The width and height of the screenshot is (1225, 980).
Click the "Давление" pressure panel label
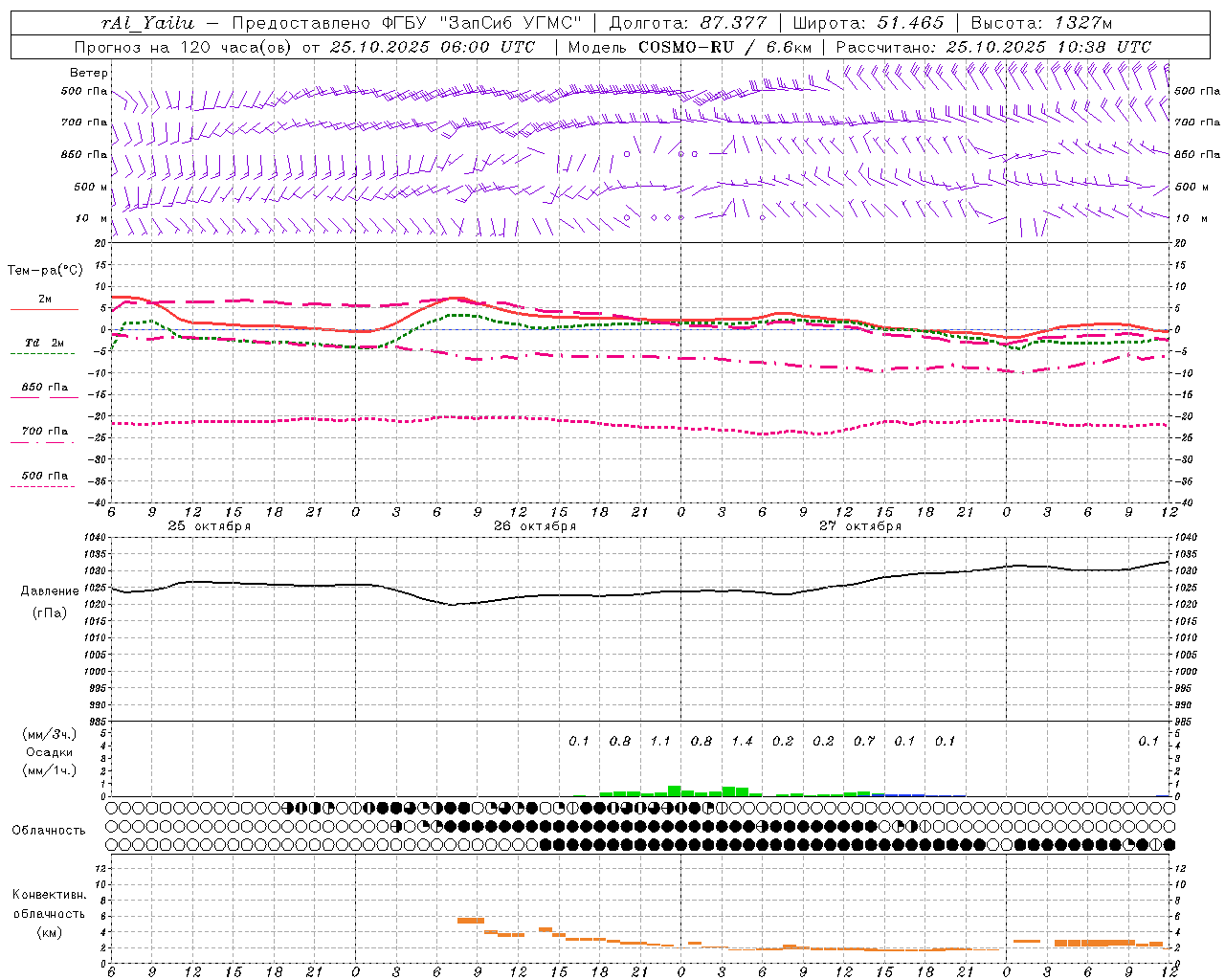(50, 591)
